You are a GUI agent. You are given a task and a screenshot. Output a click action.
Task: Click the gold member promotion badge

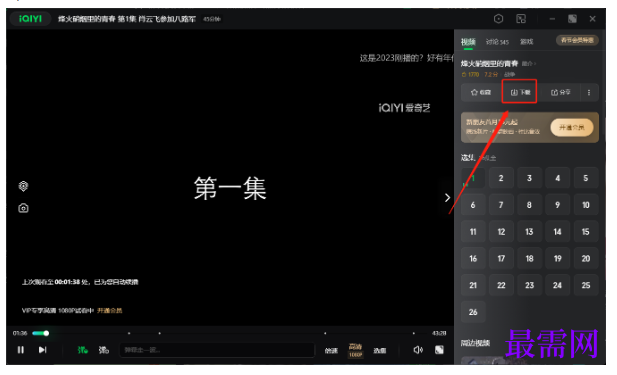pyautogui.click(x=577, y=40)
